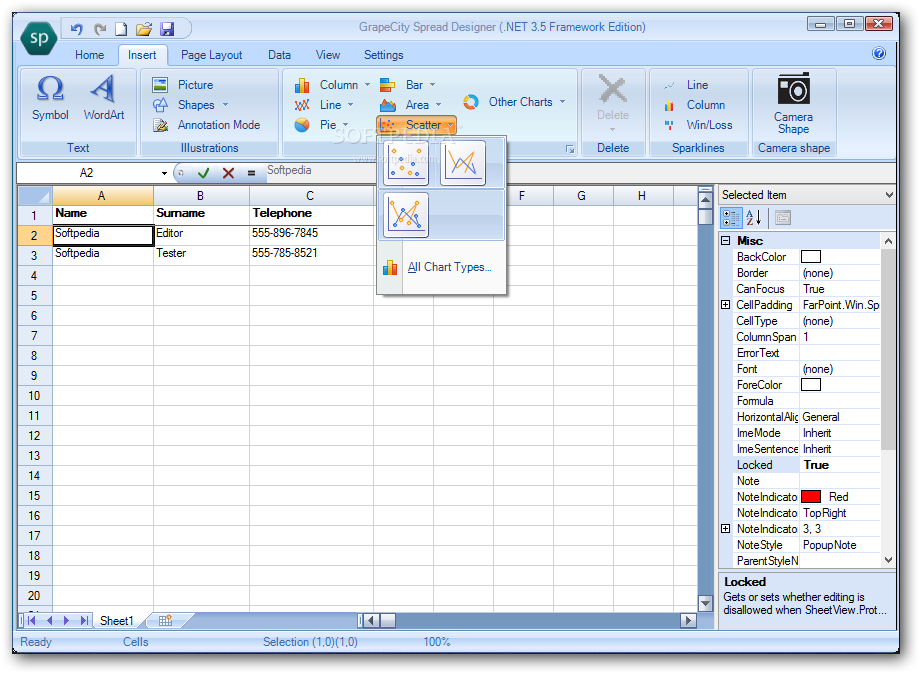The image size is (920, 674).
Task: Cancel the edit with the red X icon
Action: click(x=228, y=173)
